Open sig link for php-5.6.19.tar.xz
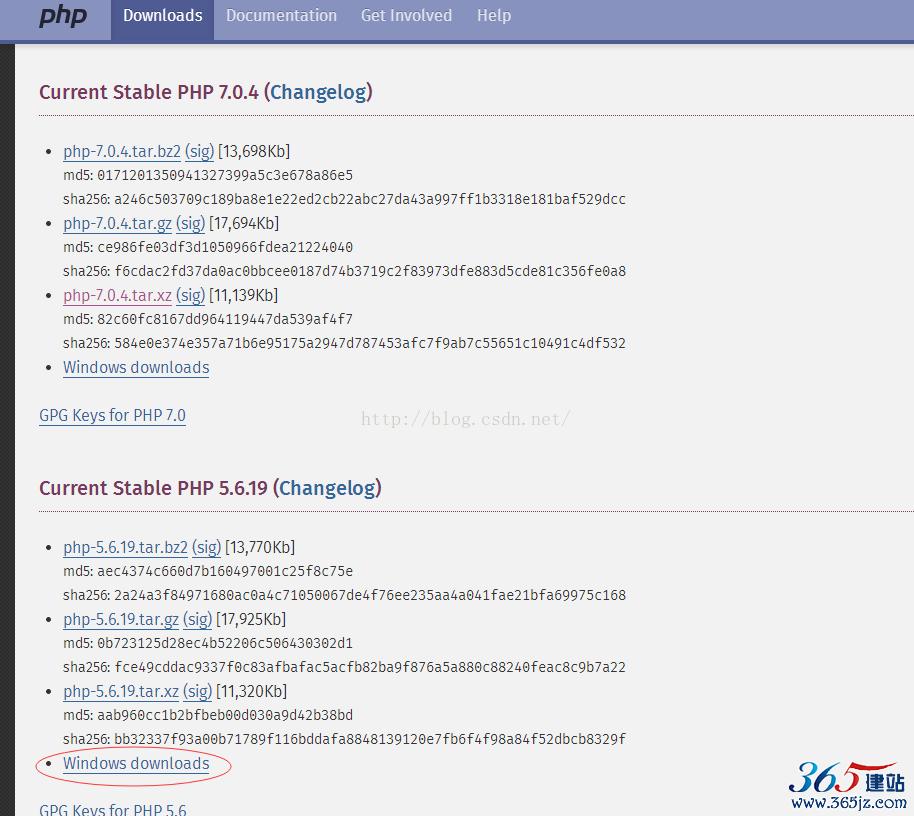The height and width of the screenshot is (816, 914). pyautogui.click(x=198, y=691)
